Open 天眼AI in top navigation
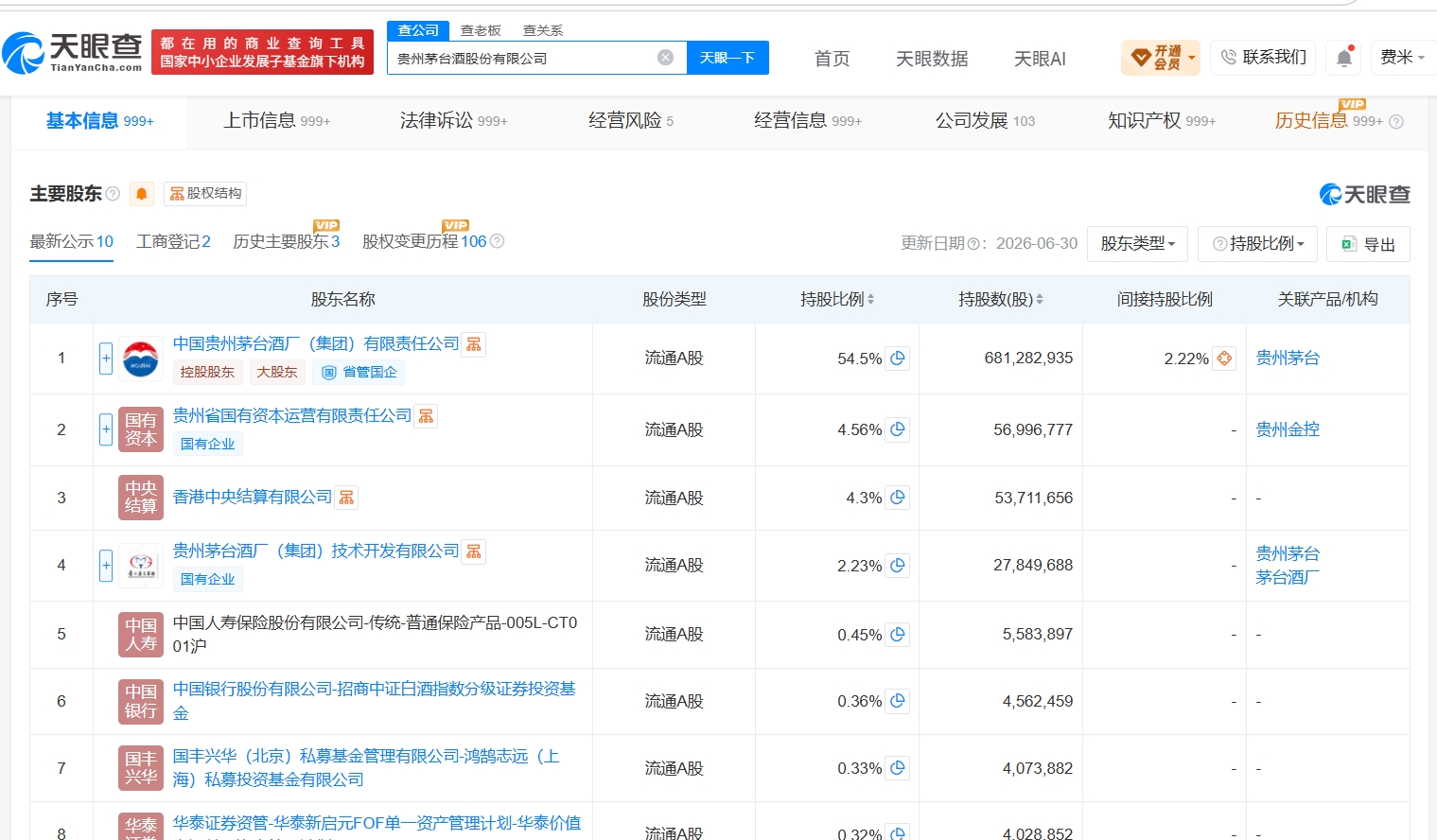The width and height of the screenshot is (1437, 840). [x=1040, y=59]
